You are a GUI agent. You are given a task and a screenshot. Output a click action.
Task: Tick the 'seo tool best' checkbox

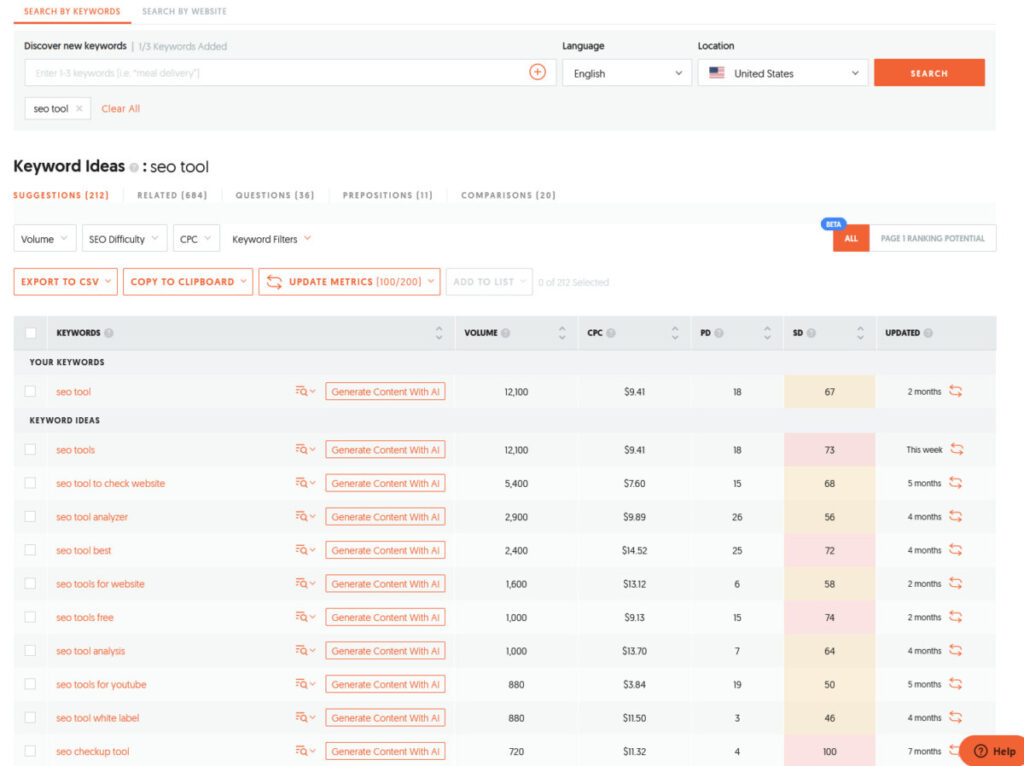tap(30, 550)
